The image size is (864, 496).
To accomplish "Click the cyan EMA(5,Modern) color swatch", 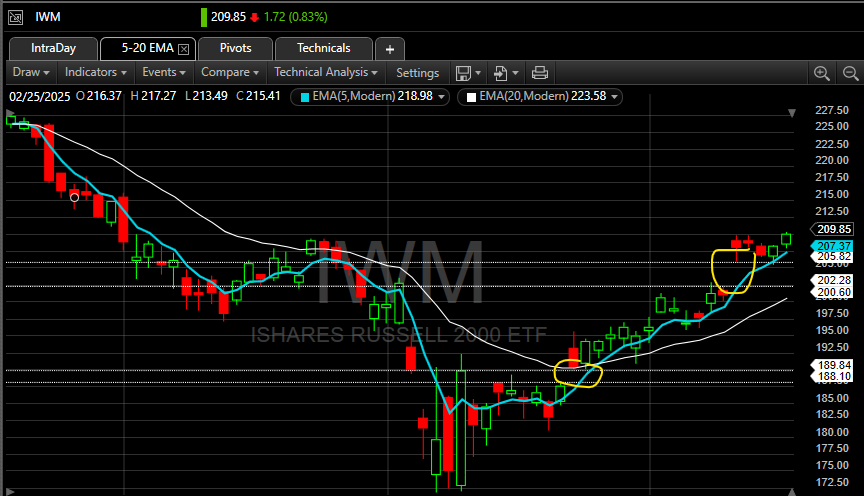I will (301, 97).
